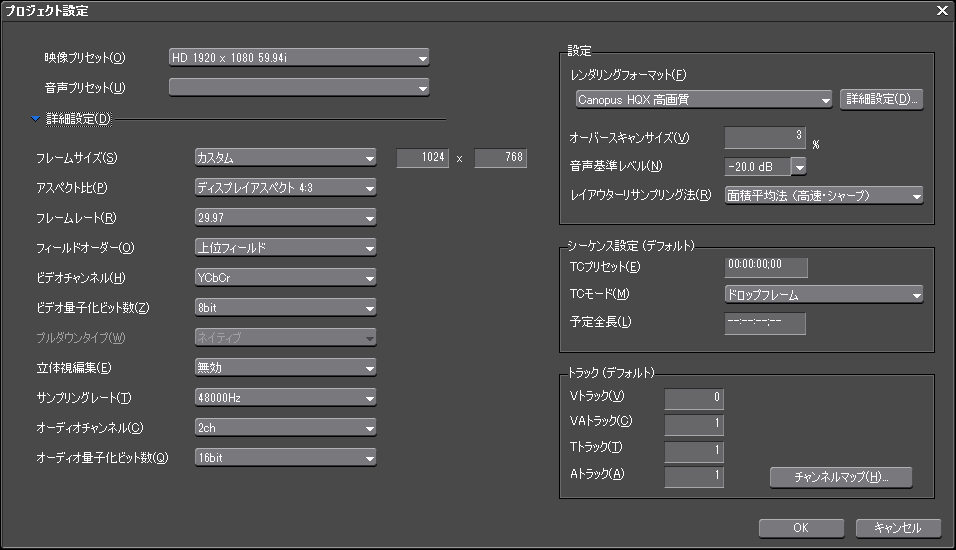
Task: Collapse the 詳細設定 section triangle
Action: pyautogui.click(x=35, y=119)
